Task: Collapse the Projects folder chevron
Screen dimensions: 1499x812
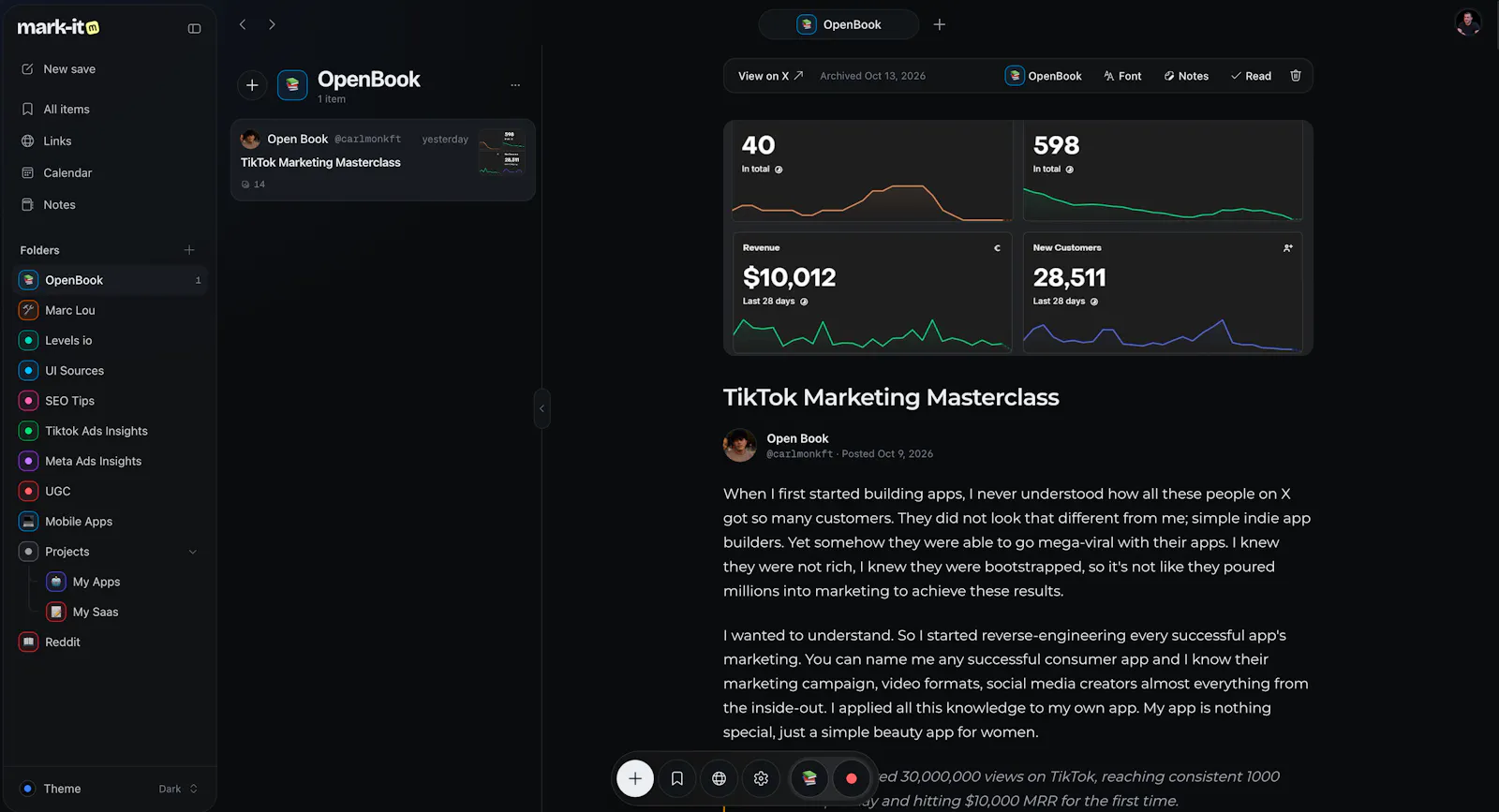Action: click(193, 552)
